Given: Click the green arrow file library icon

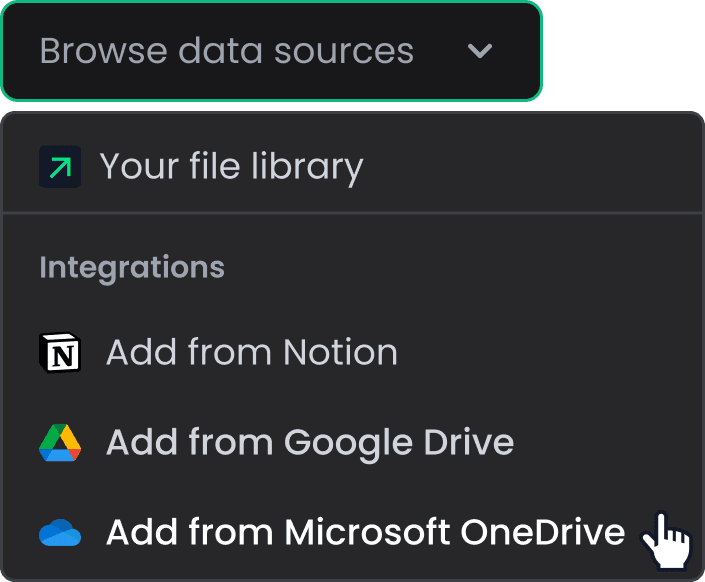Looking at the screenshot, I should 60,166.
